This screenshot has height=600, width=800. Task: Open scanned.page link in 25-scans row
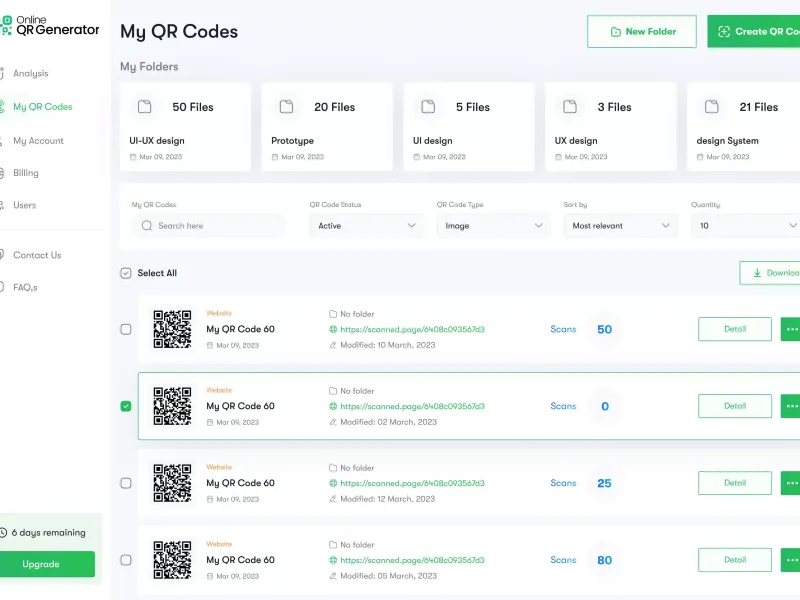click(412, 483)
